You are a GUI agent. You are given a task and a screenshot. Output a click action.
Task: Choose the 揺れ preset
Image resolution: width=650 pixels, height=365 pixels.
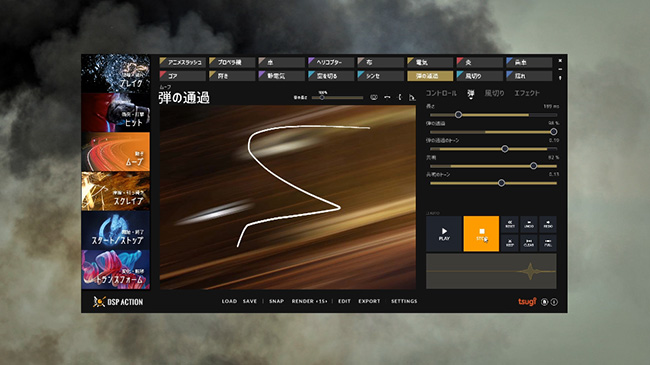click(x=529, y=76)
